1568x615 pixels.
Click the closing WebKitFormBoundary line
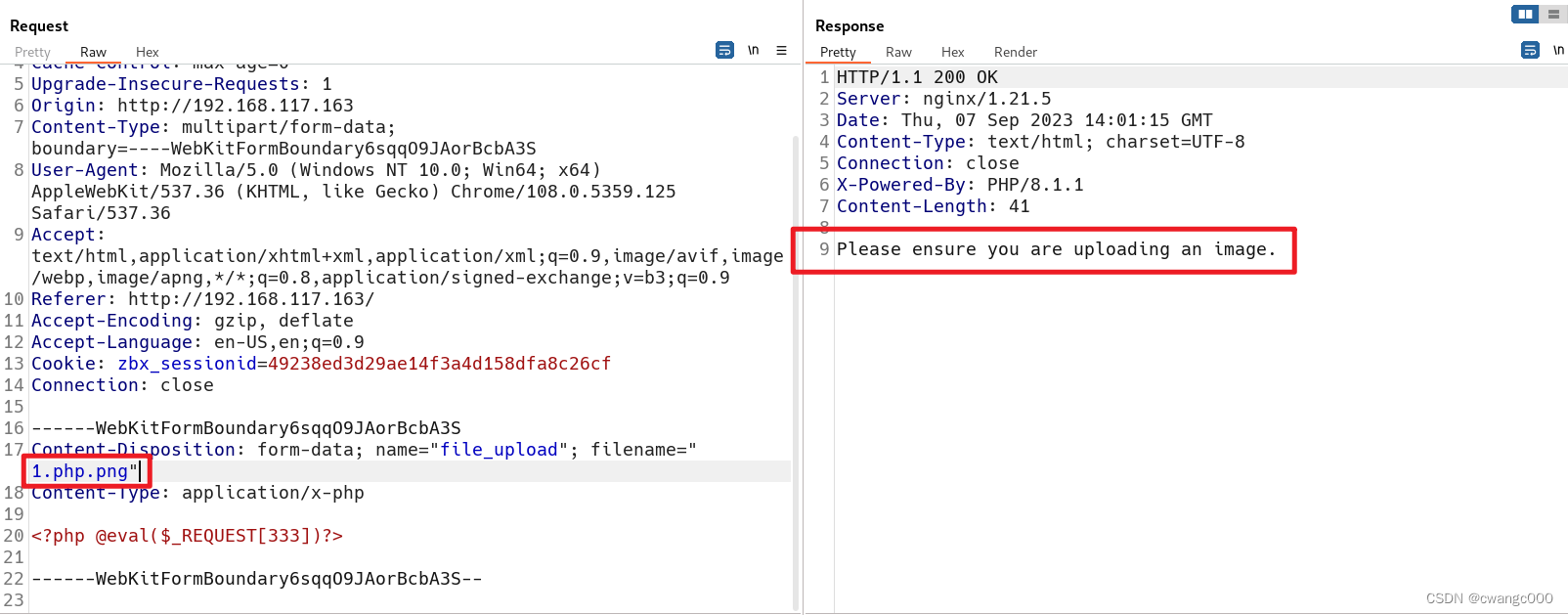tap(257, 579)
